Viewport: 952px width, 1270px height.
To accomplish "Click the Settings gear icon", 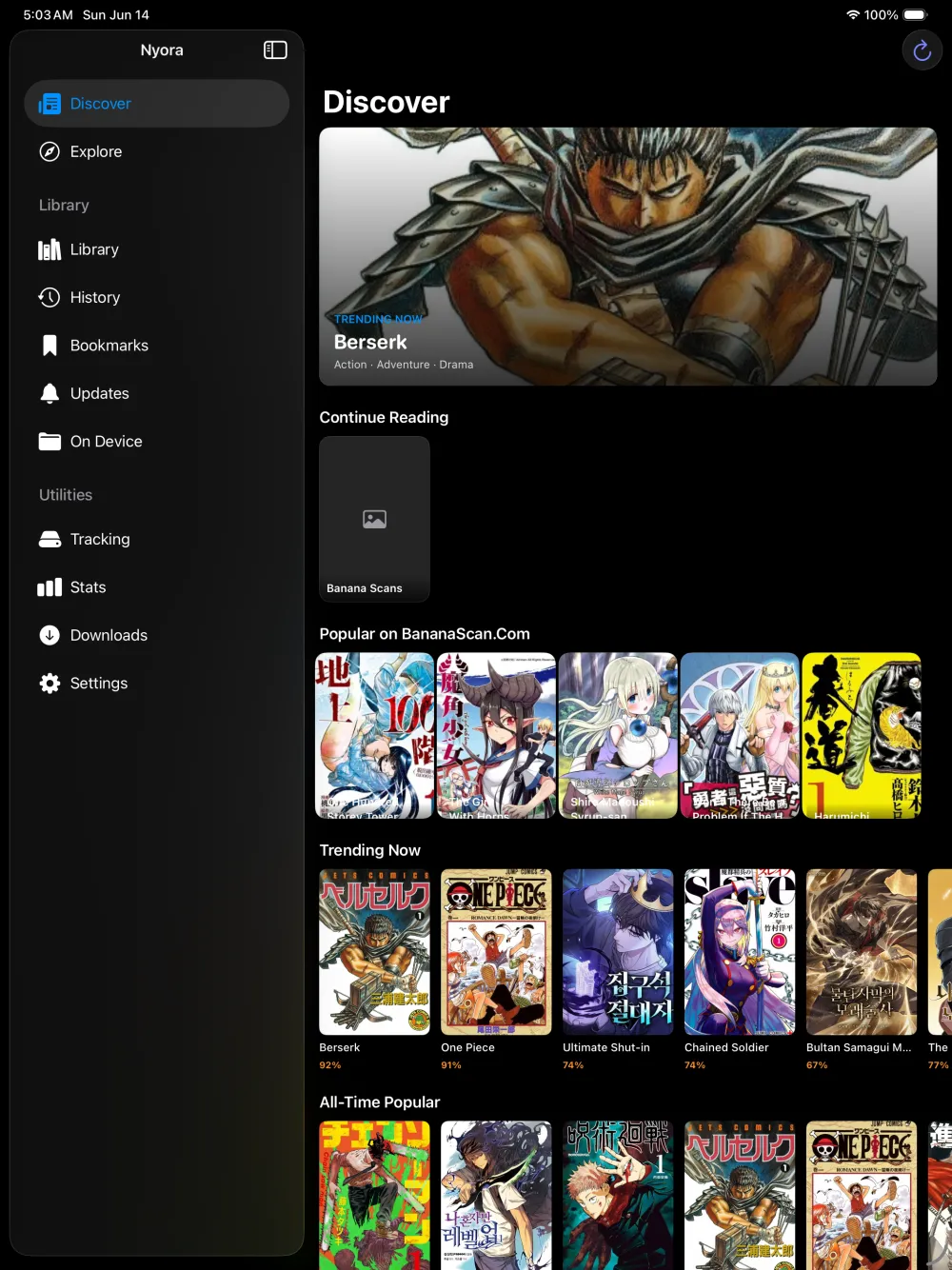I will 50,684.
